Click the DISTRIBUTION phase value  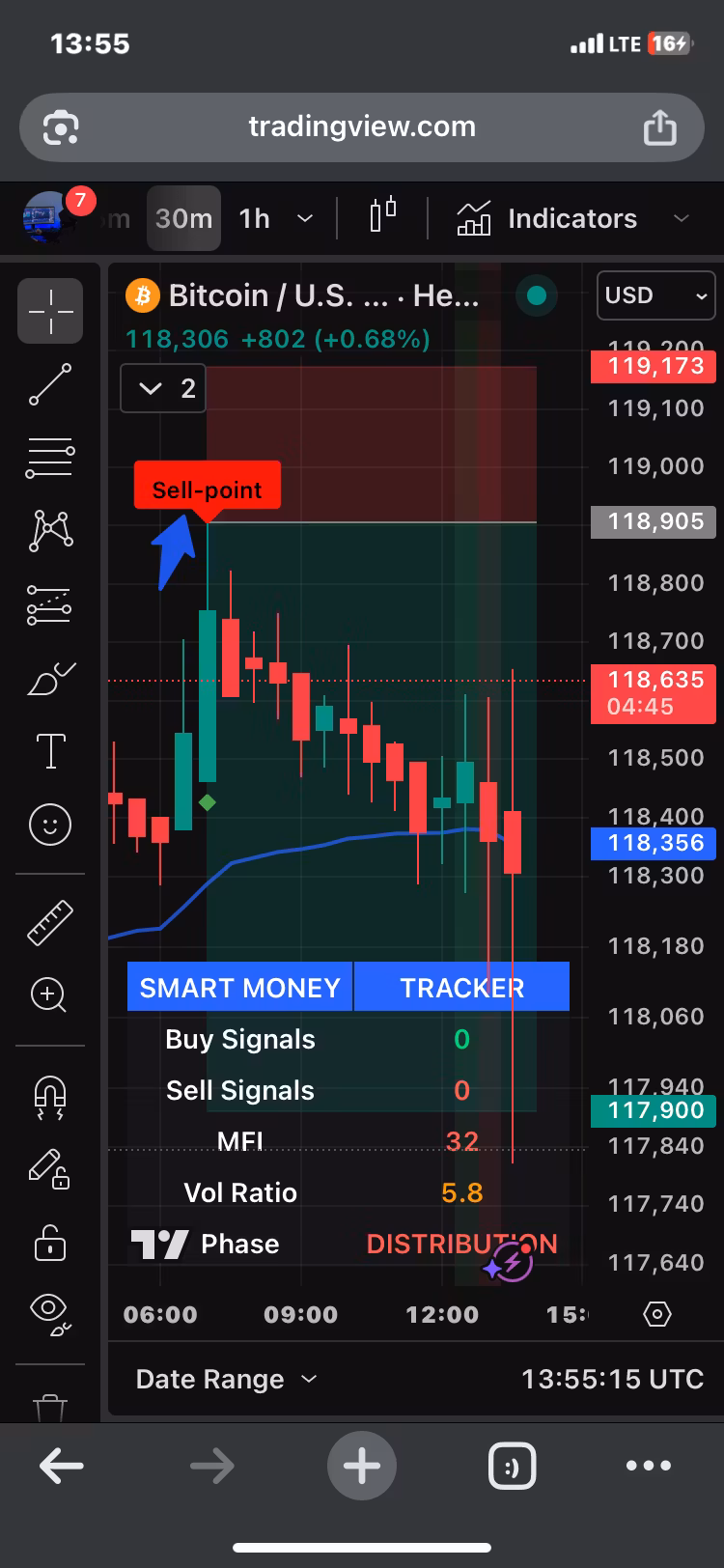tap(461, 1245)
